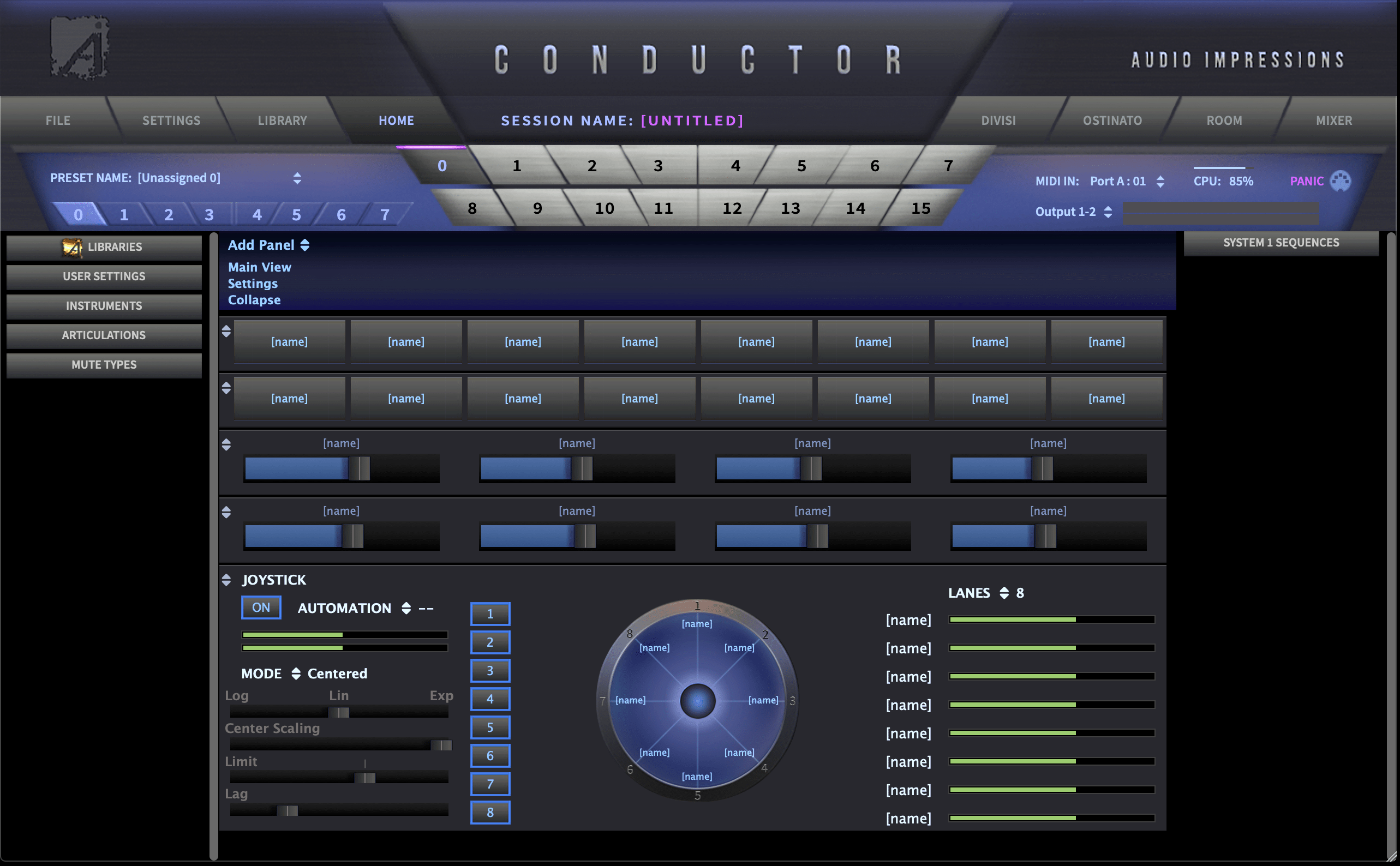
Task: Select channel slot 15
Action: pos(921,208)
